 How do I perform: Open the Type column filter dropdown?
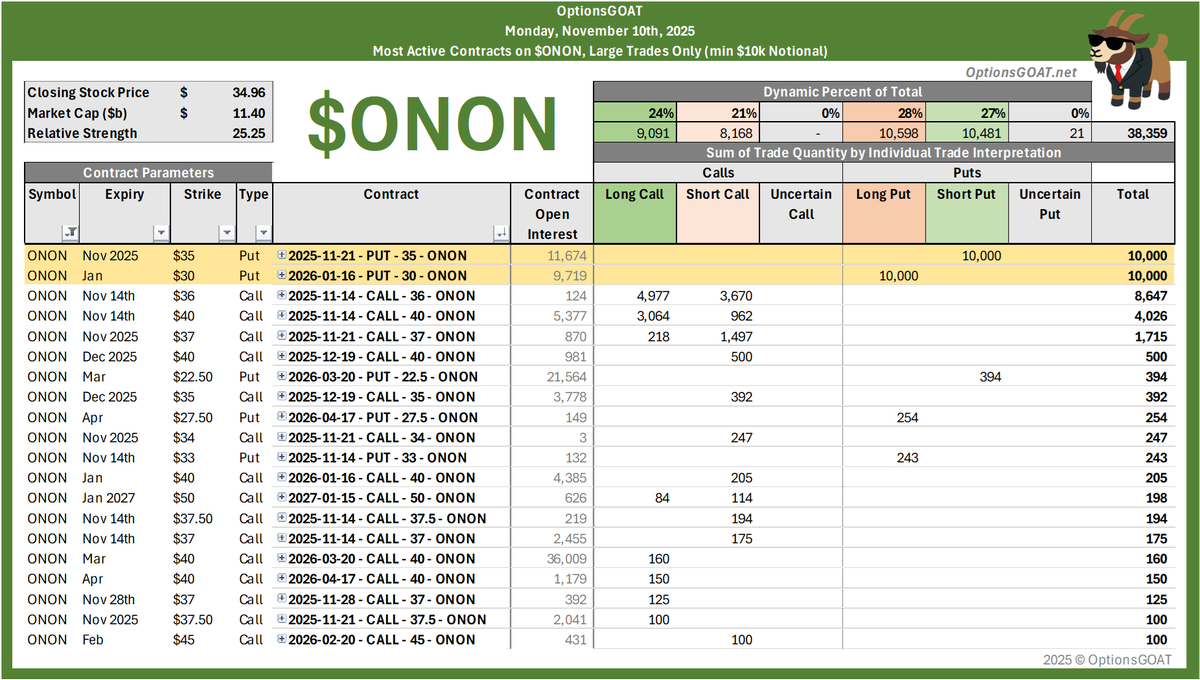click(262, 233)
